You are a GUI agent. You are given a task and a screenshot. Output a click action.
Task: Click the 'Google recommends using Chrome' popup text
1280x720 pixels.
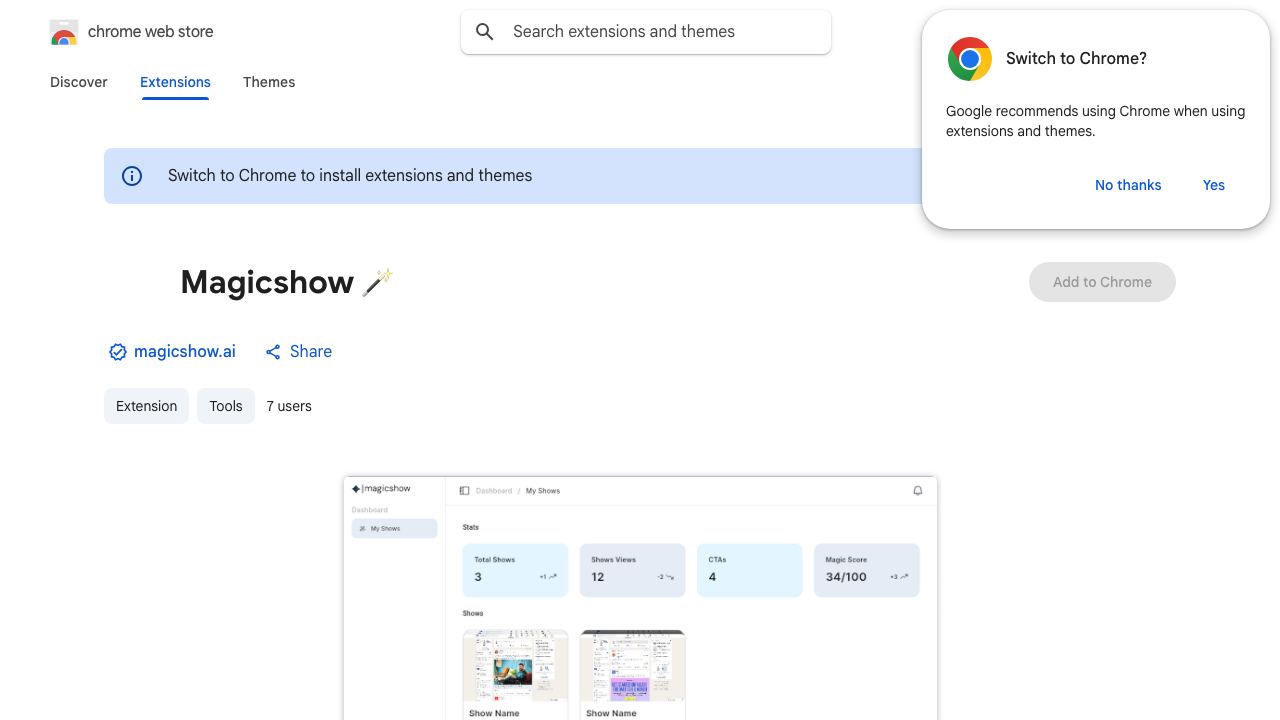tap(1095, 121)
